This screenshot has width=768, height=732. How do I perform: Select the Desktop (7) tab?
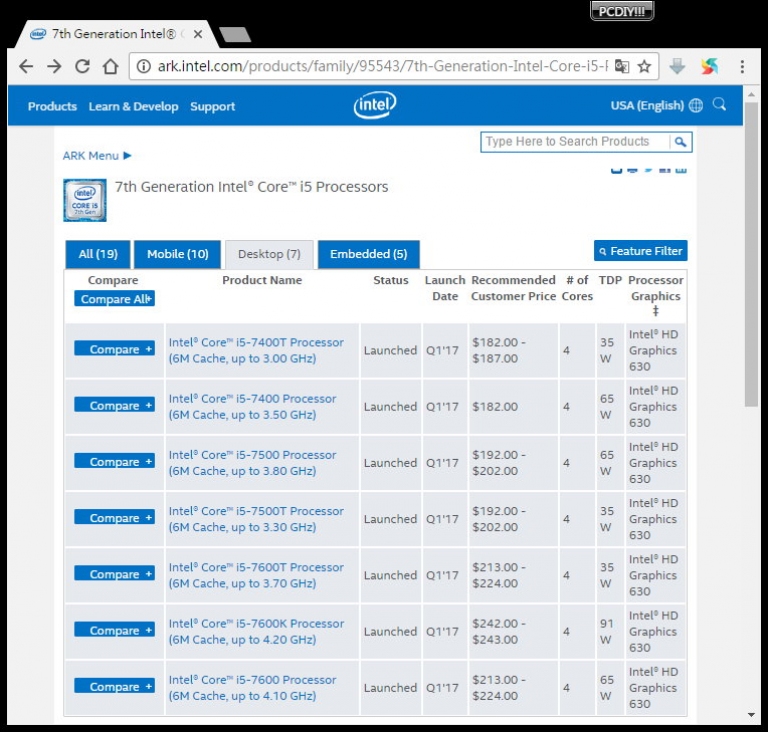point(269,254)
